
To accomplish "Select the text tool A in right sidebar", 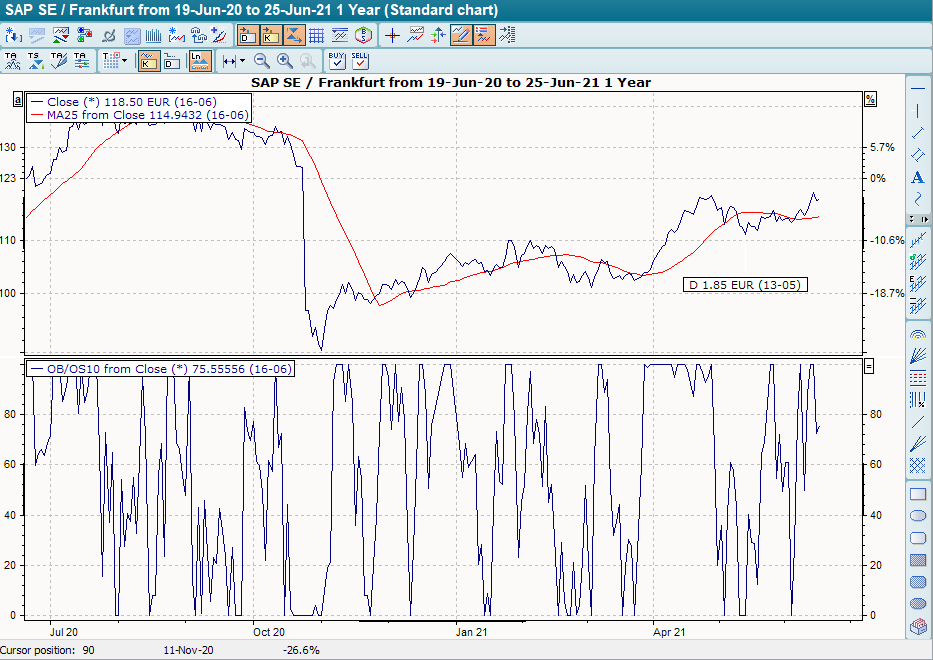I will tap(916, 177).
